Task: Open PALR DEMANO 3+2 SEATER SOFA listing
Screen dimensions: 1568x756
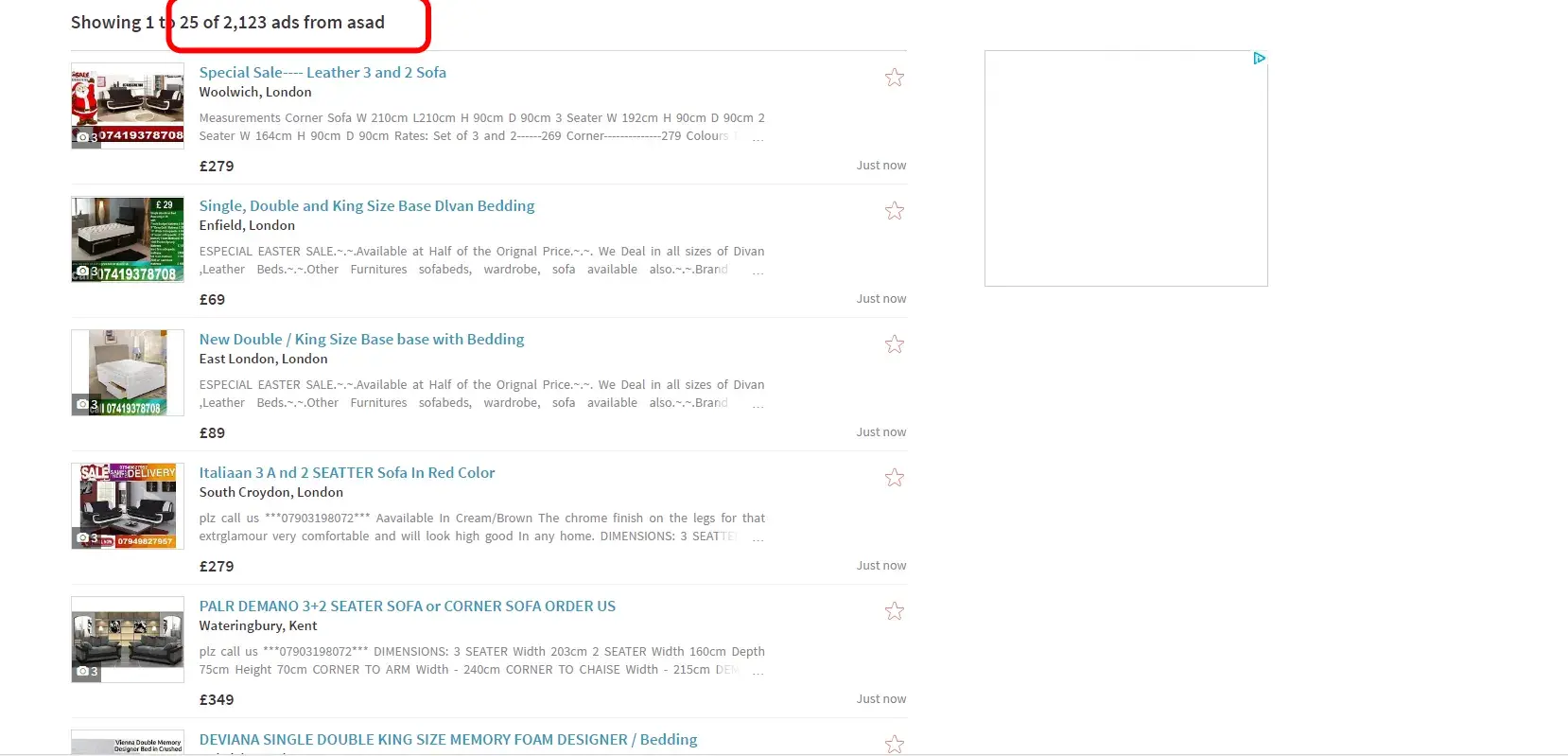Action: pos(407,607)
